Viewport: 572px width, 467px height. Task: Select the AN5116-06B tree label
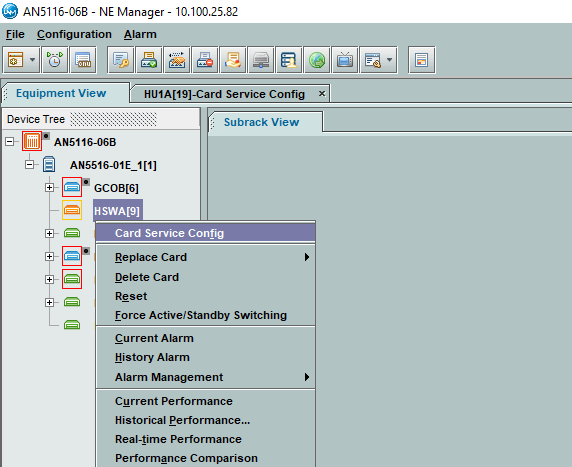(x=85, y=142)
